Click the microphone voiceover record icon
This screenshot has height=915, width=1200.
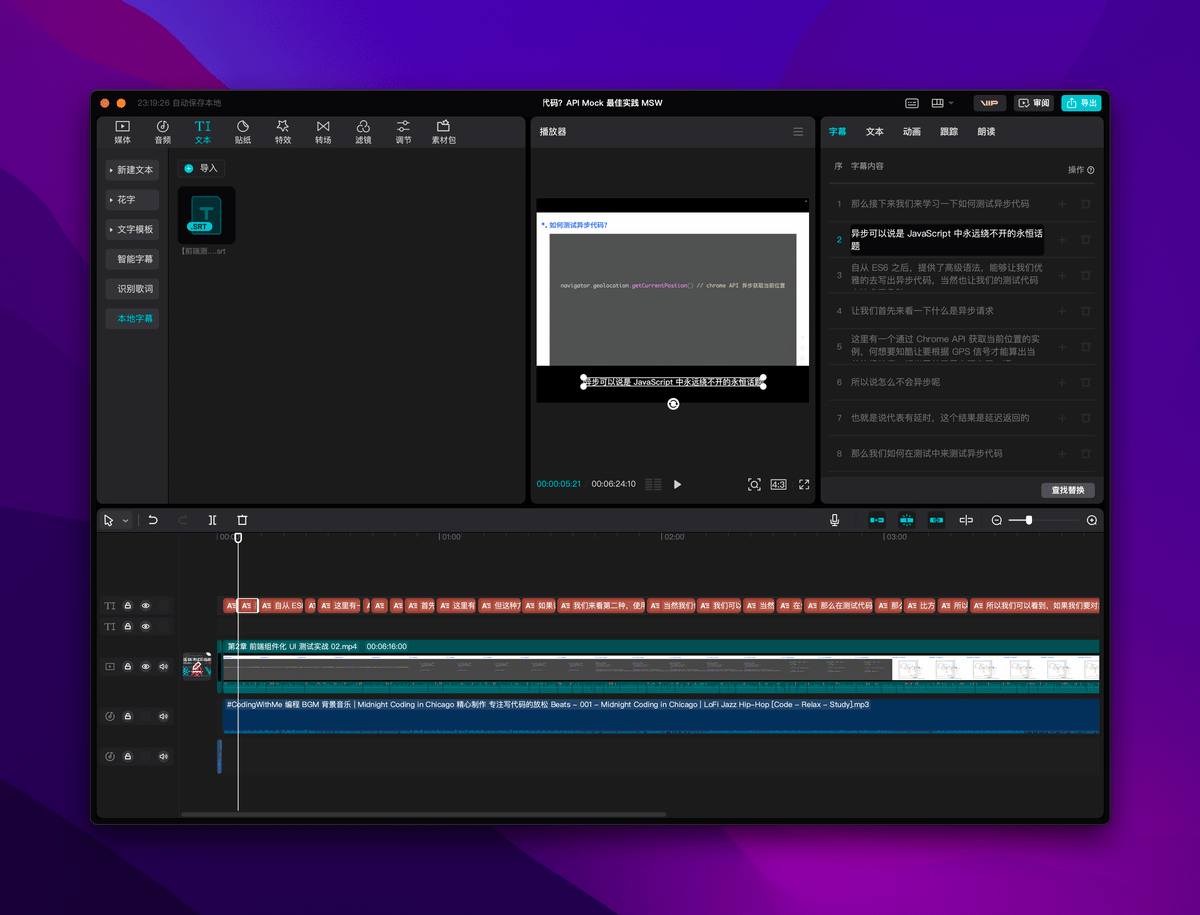(834, 520)
